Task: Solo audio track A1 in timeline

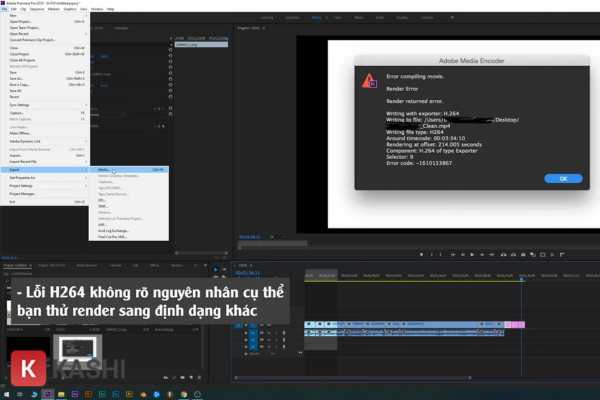Action: 276,333
